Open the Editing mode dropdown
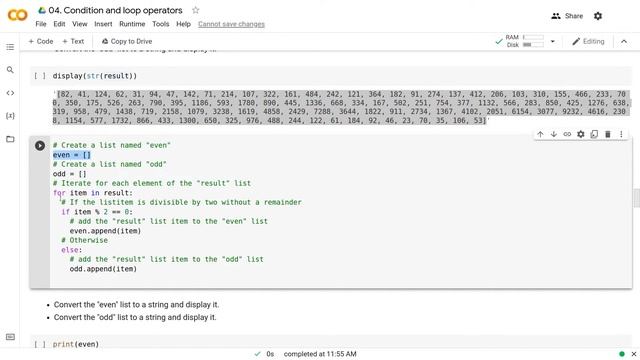Viewport: 640px width, 360px height. (x=588, y=41)
